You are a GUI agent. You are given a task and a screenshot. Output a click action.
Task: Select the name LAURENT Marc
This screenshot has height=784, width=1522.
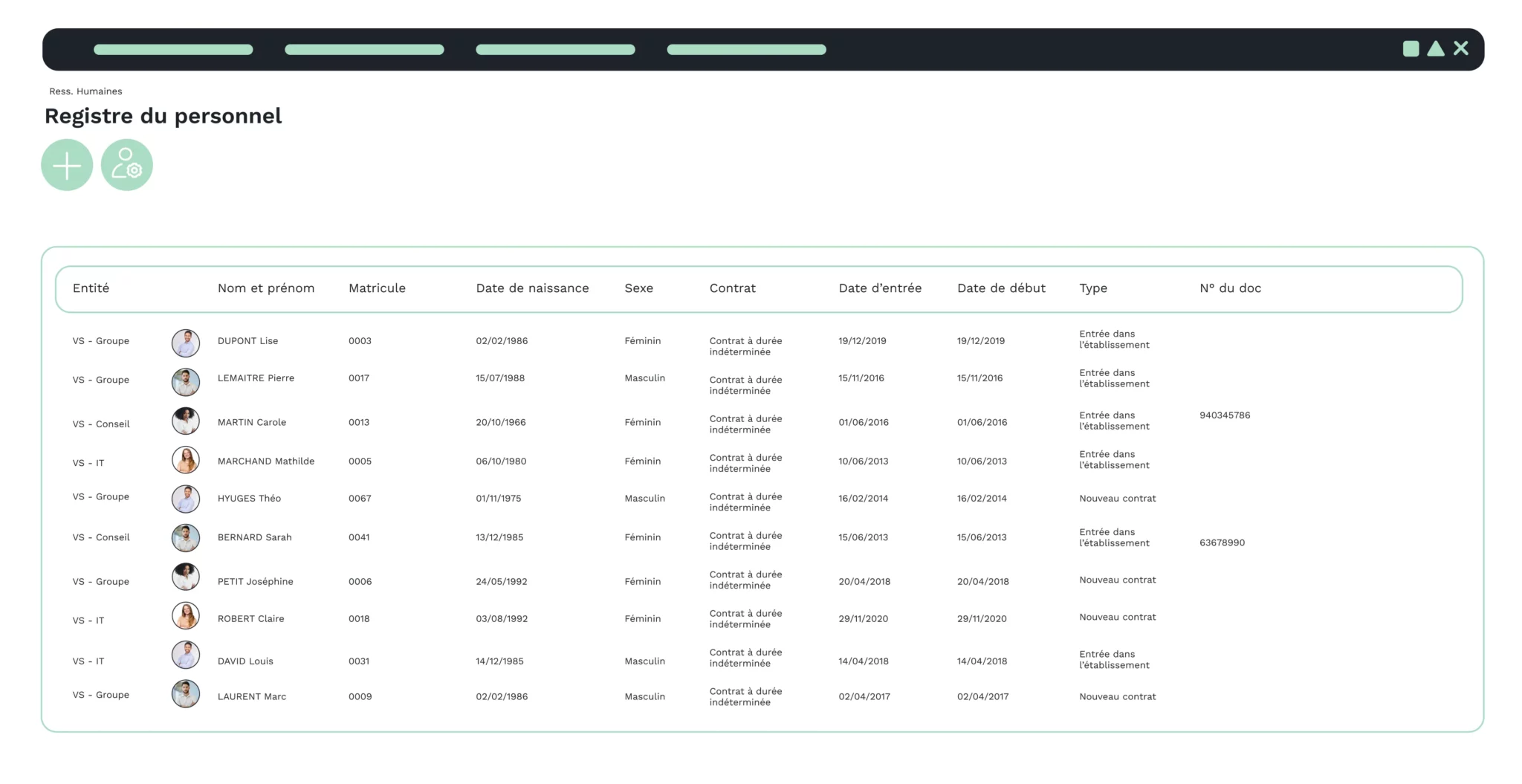pyautogui.click(x=251, y=697)
